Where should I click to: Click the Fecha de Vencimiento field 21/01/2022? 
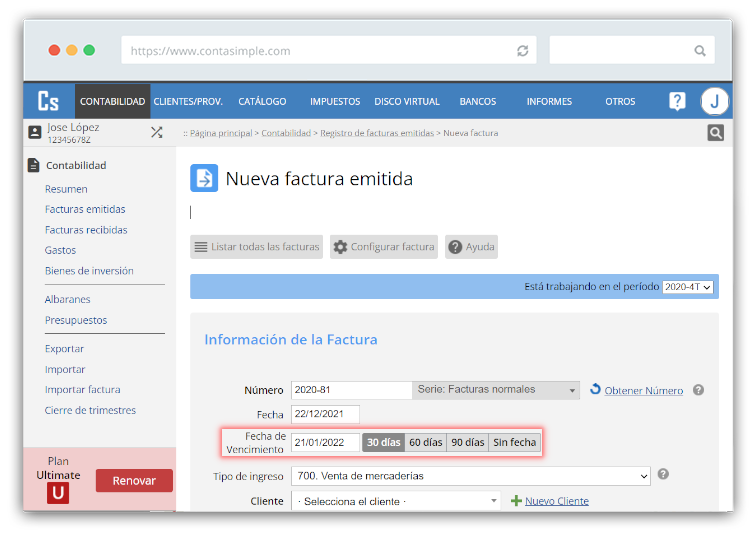[325, 442]
